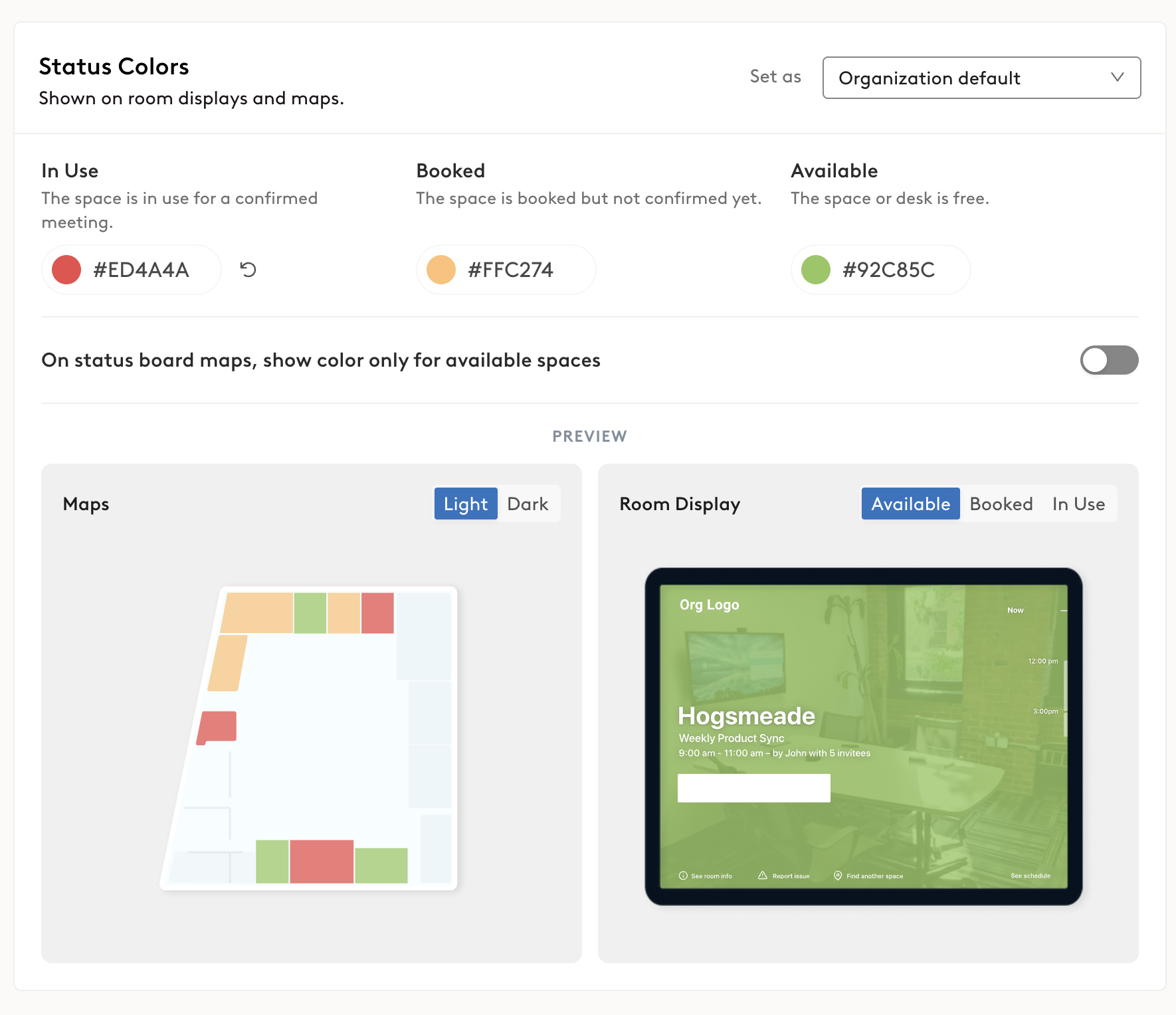Screen dimensions: 1176x1015
Task: Click the Org Logo text on tablet
Action: [x=709, y=604]
